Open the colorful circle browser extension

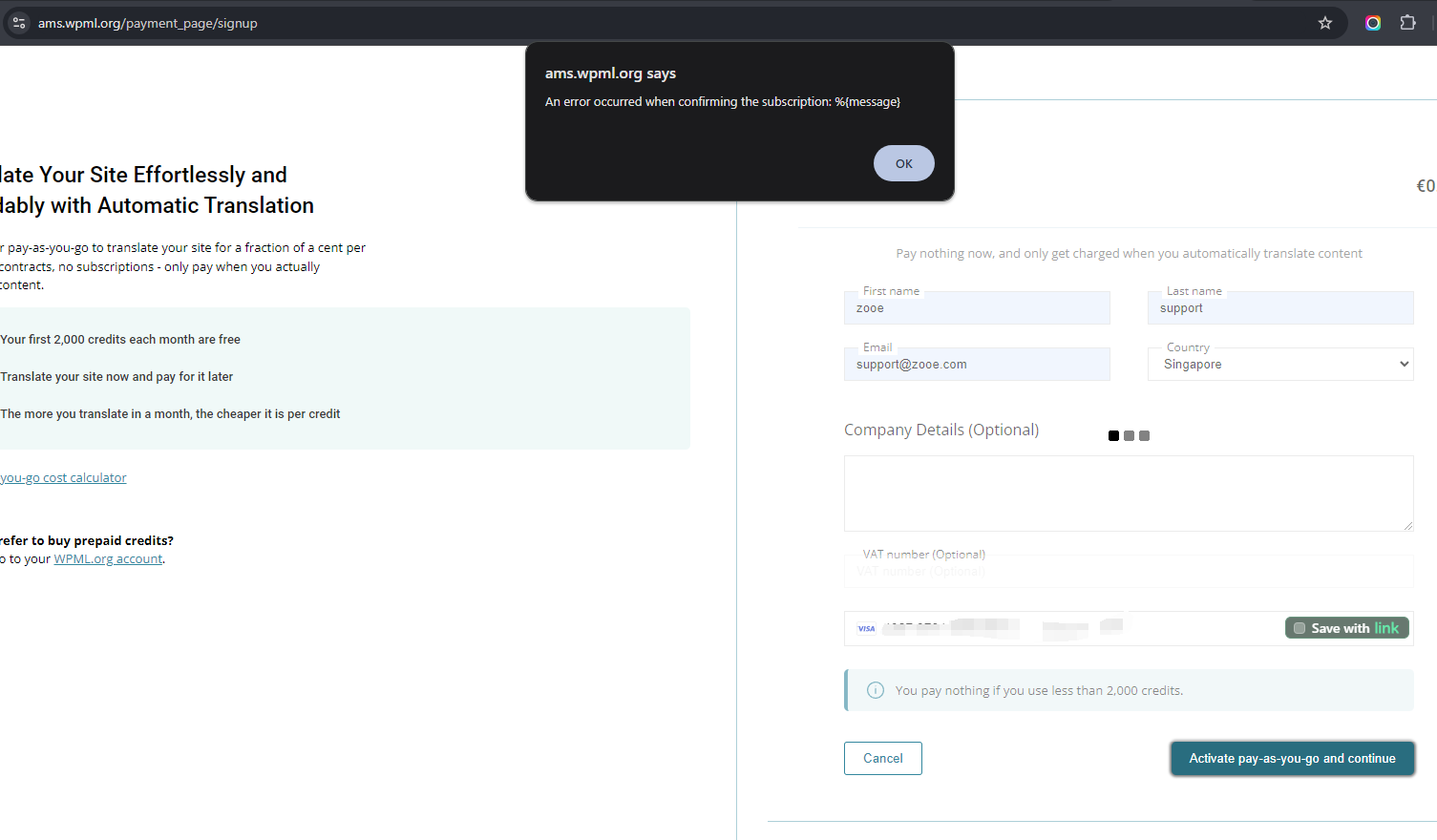[1373, 23]
